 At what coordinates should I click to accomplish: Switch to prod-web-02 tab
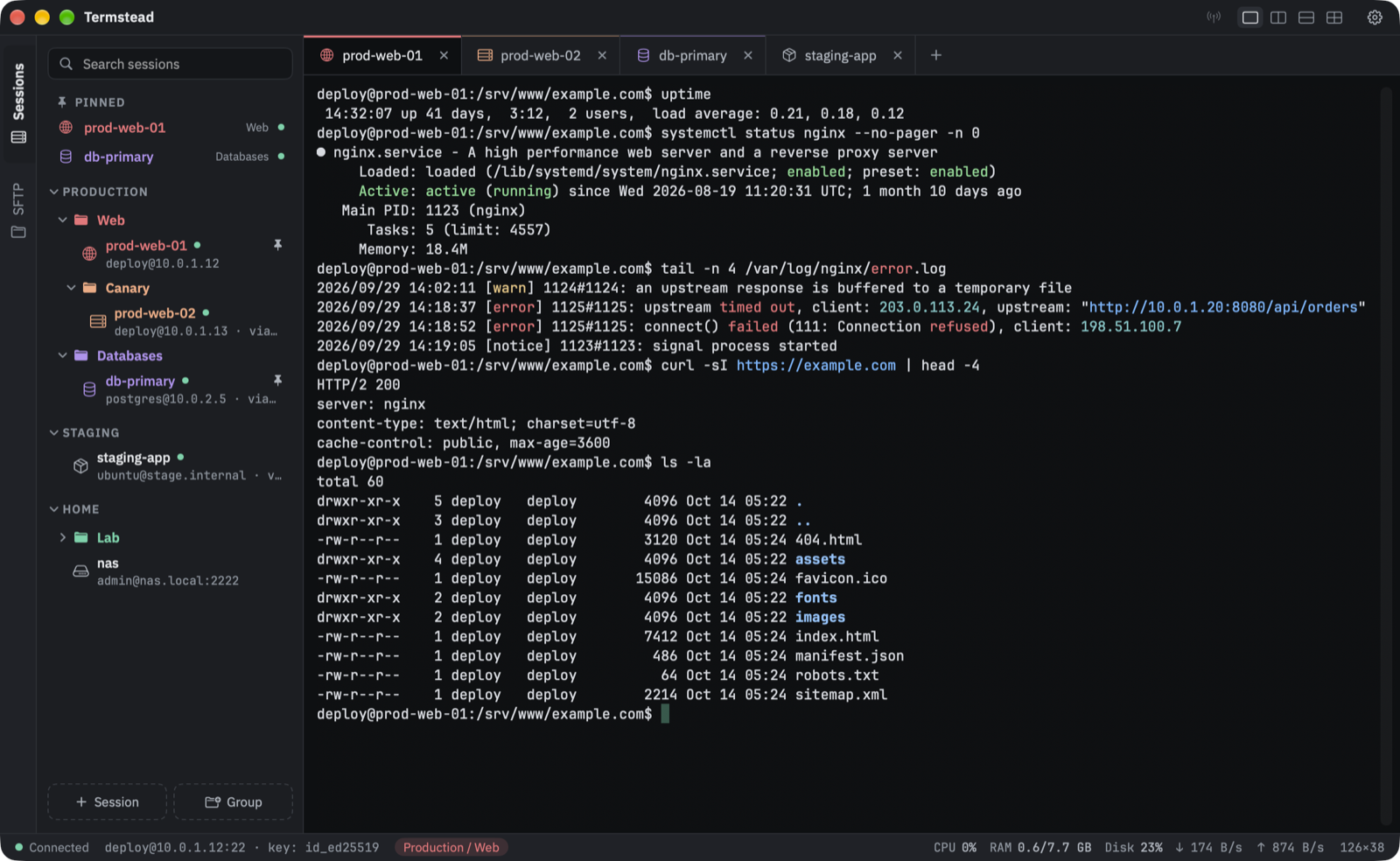coord(541,55)
